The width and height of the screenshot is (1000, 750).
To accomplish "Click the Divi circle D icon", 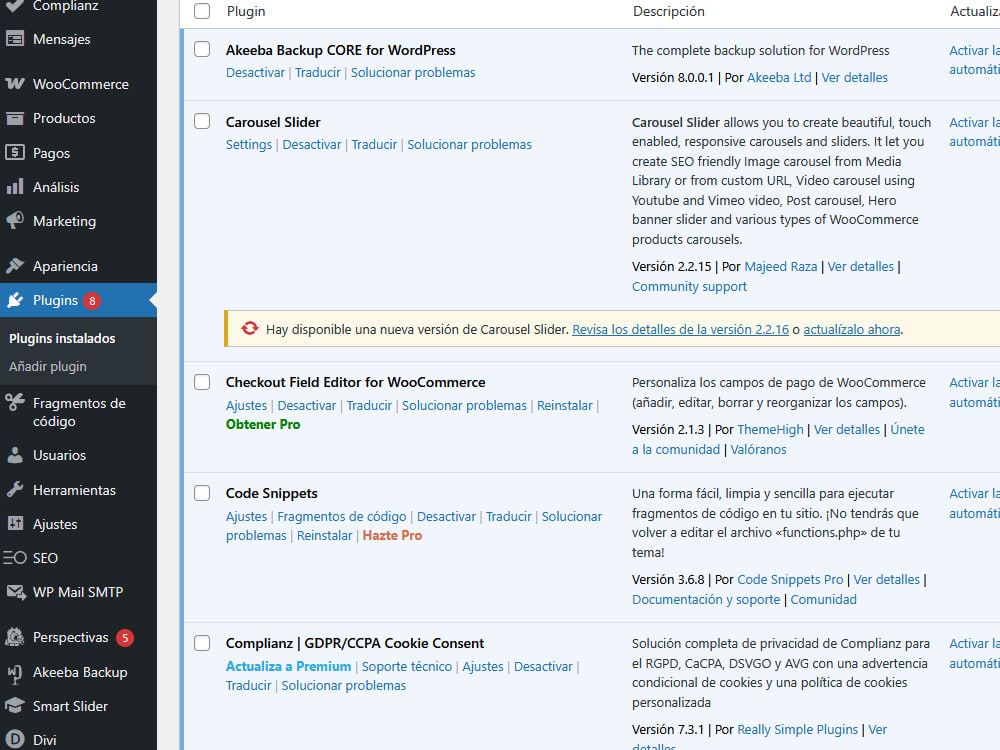I will point(15,740).
